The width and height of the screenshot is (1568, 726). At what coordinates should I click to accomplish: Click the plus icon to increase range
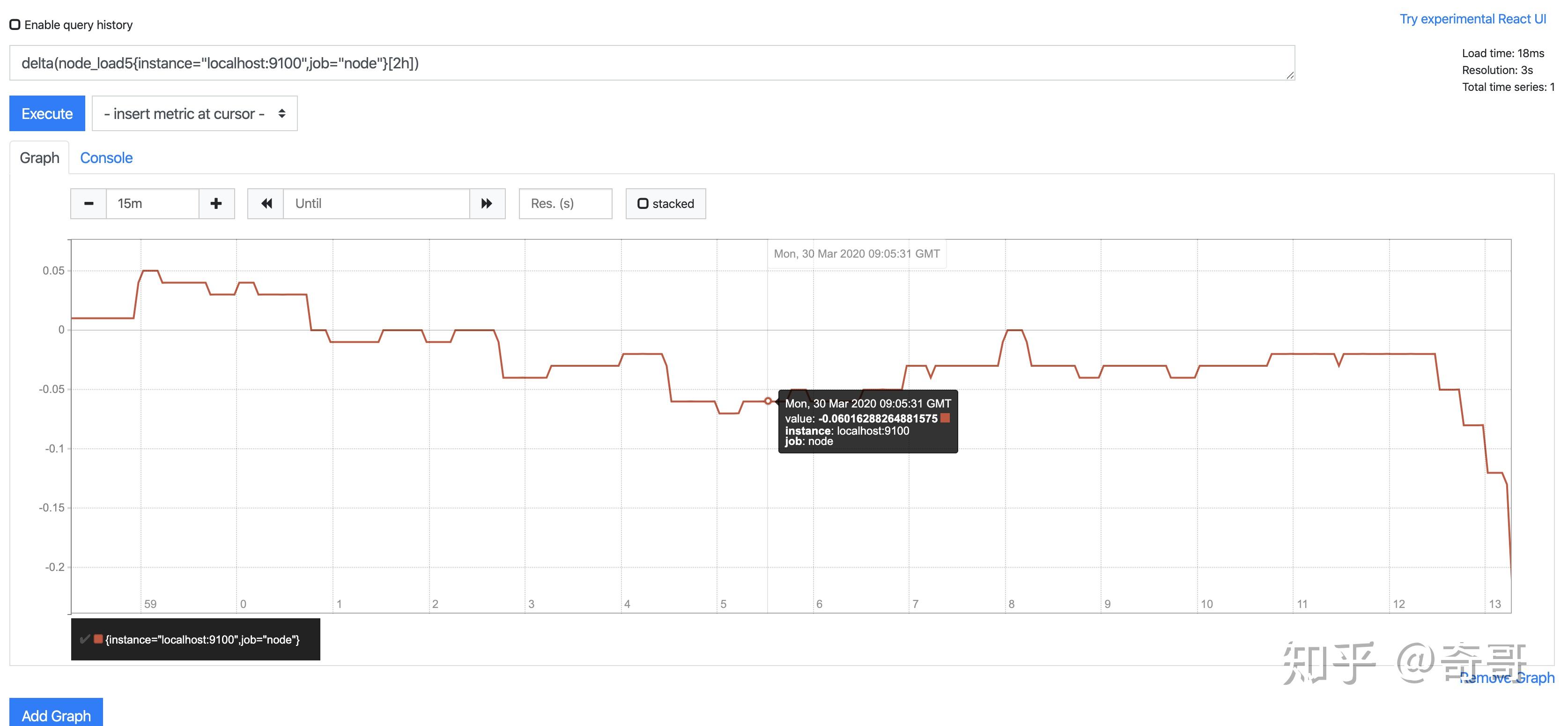click(x=216, y=203)
